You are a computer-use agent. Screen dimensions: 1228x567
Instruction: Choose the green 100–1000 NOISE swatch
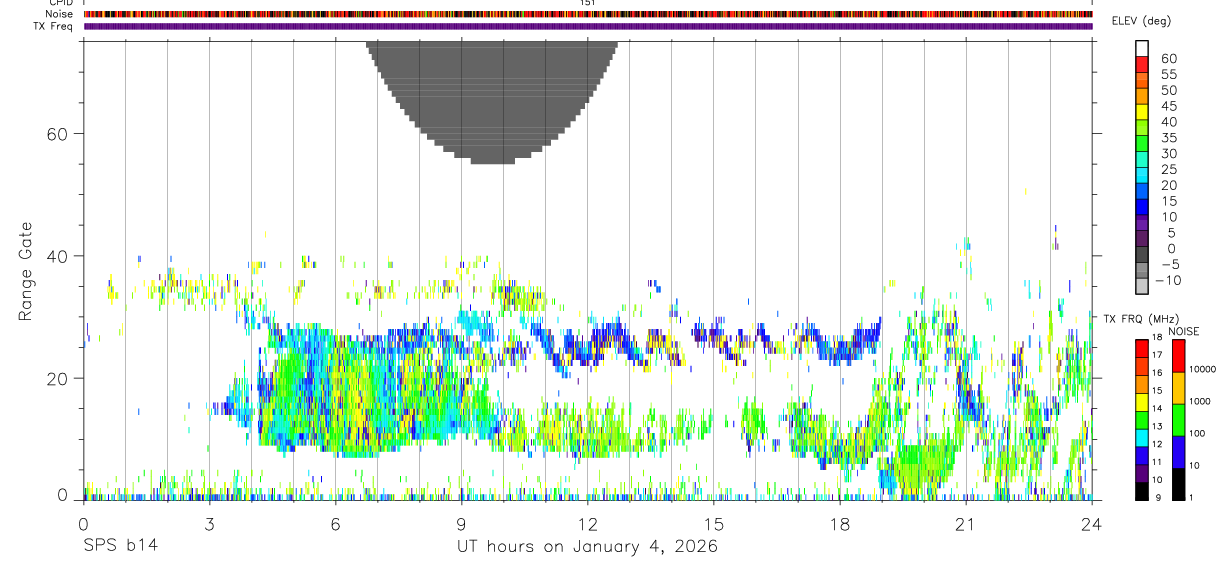pyautogui.click(x=1180, y=420)
